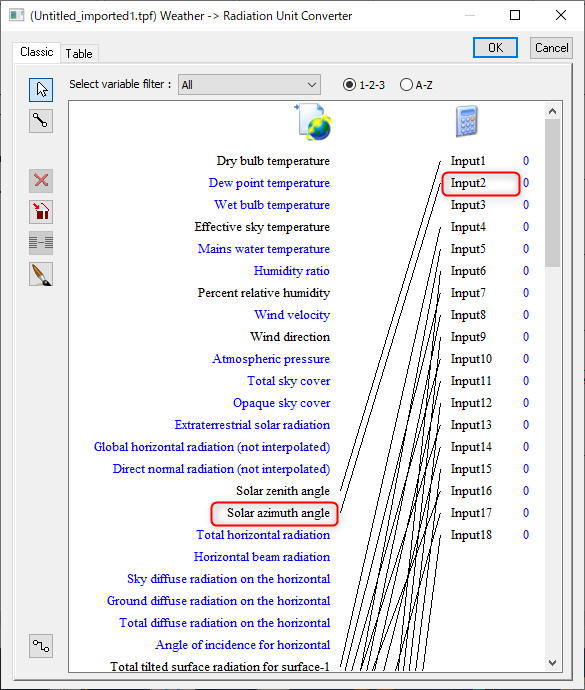
Task: Select Sky diffuse radiation on the horizontal
Action: 228,579
